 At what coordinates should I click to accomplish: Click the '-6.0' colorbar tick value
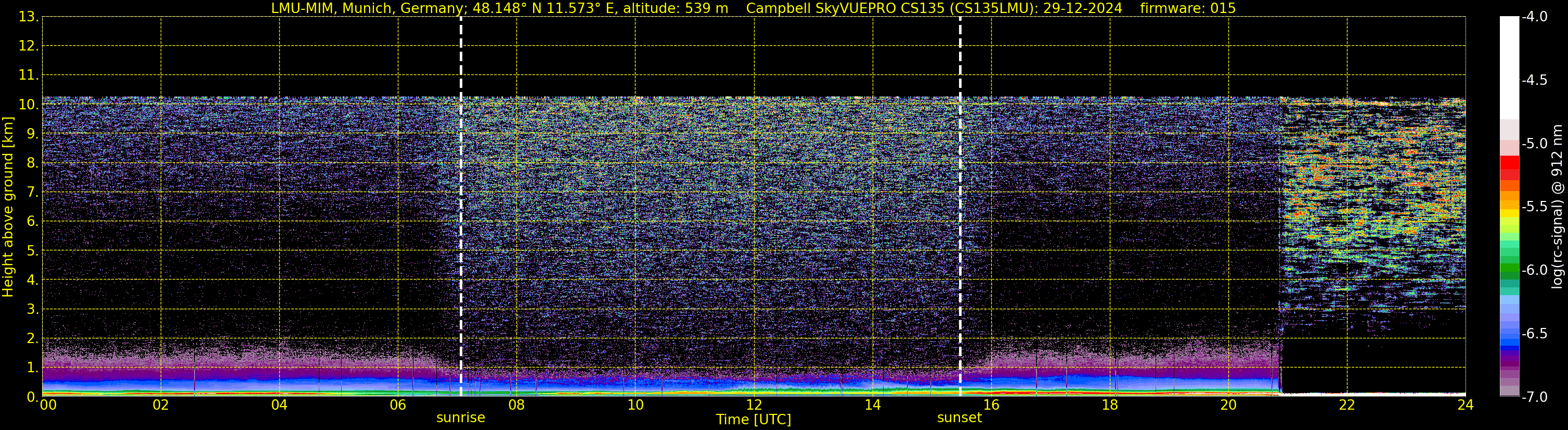tap(1535, 270)
